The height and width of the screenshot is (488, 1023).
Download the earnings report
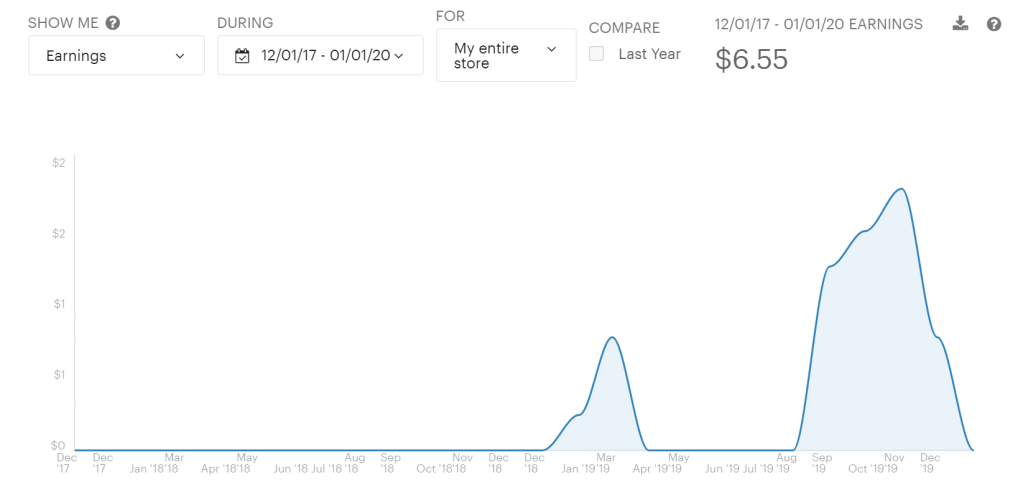tap(961, 24)
